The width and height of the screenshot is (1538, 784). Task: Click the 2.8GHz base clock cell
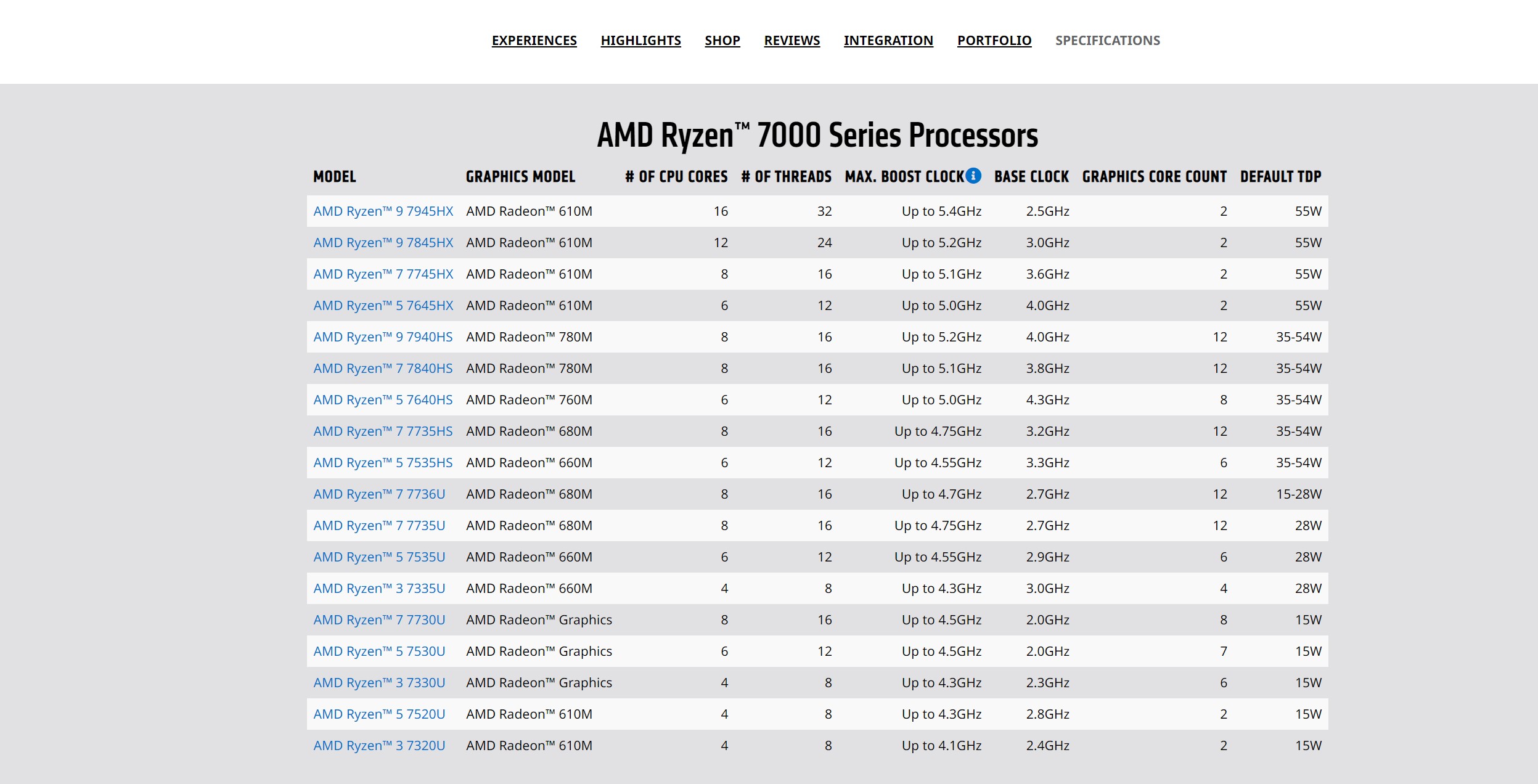pos(1047,714)
